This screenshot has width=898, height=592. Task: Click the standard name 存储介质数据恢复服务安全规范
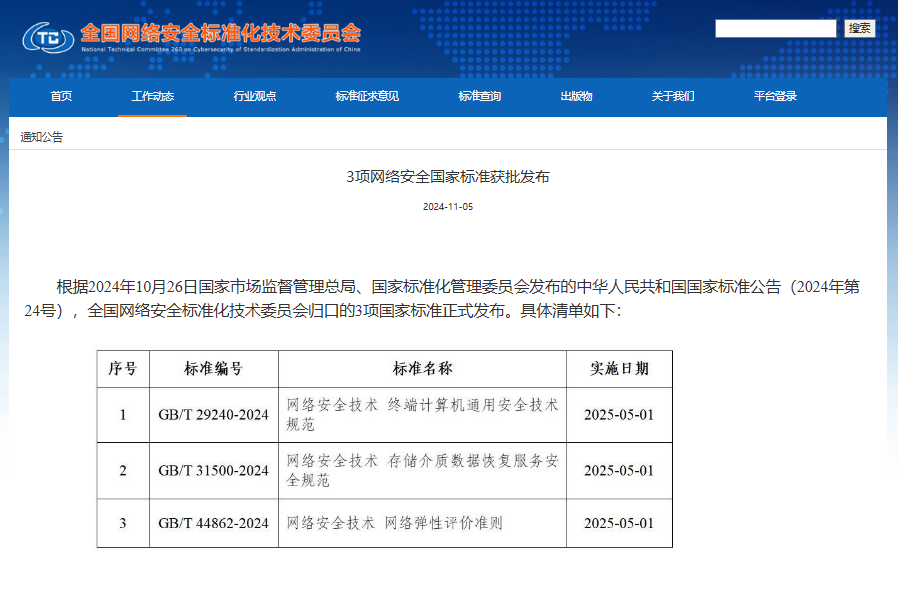[422, 471]
